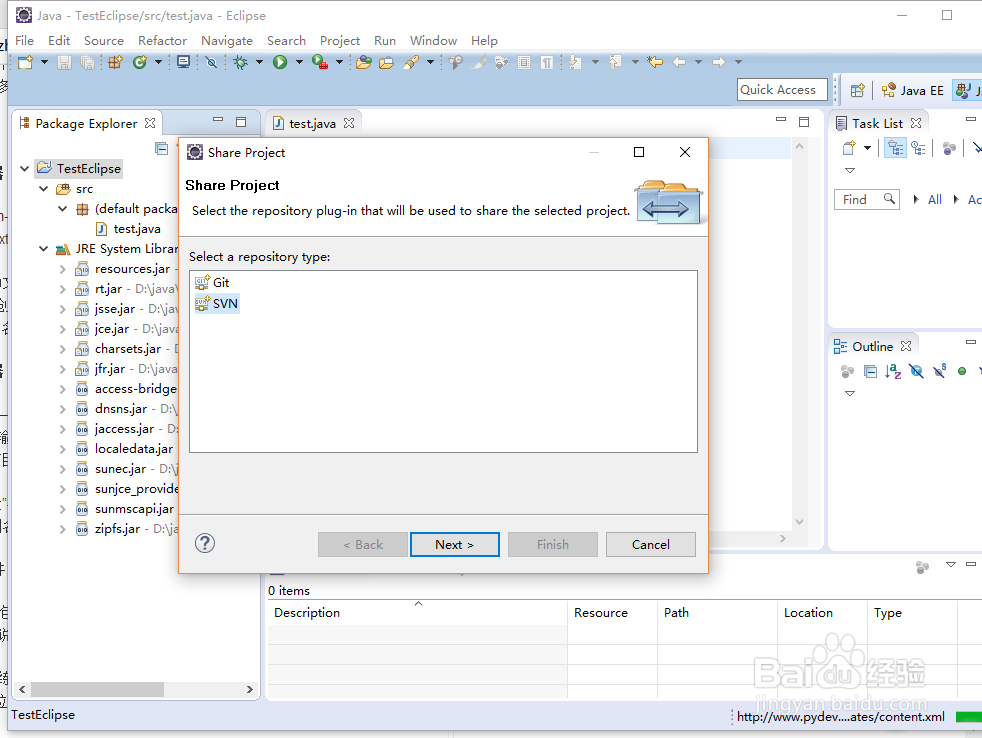The height and width of the screenshot is (738, 982).
Task: Click the Save toolbar icon
Action: 64,62
